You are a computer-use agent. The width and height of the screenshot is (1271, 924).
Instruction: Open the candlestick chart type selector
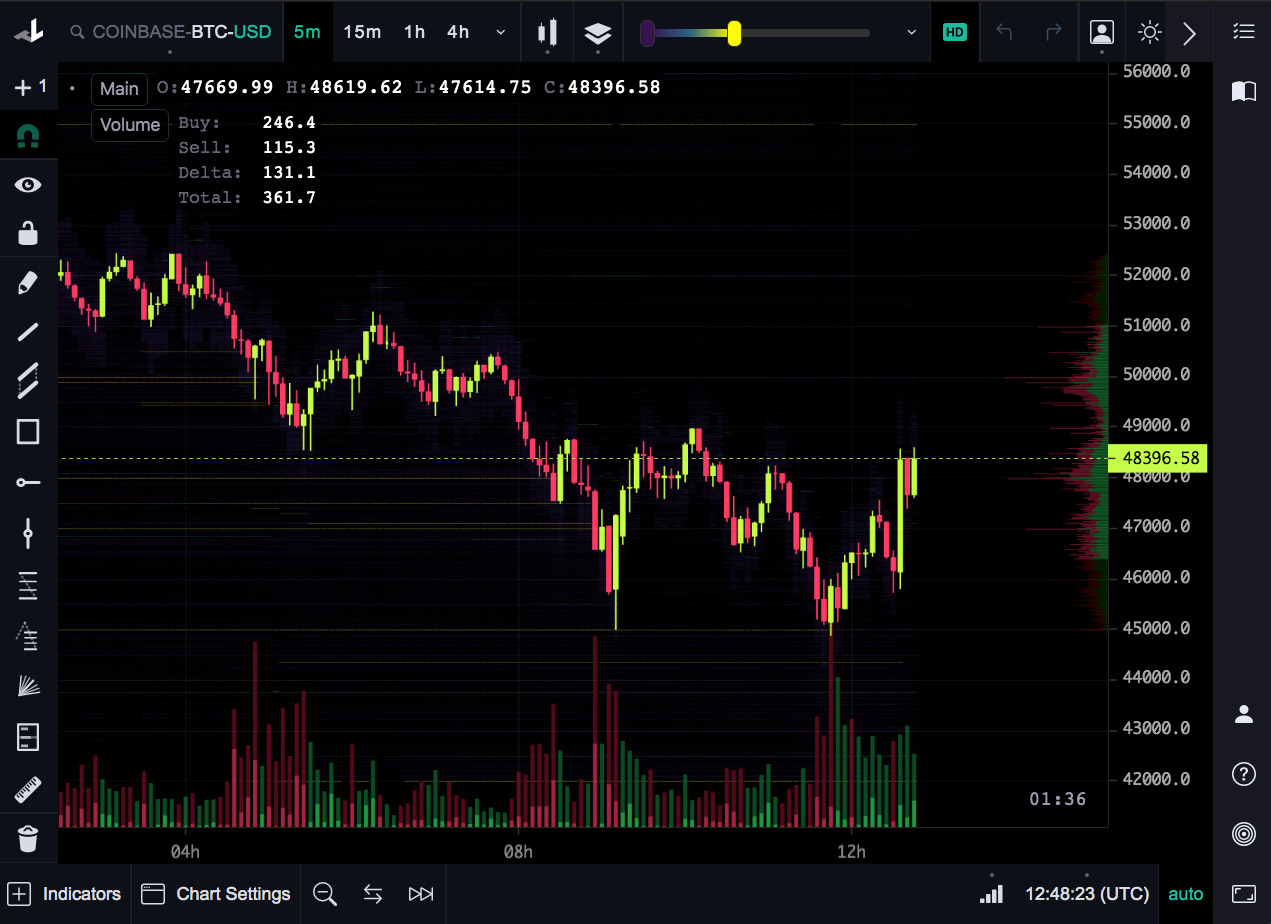pyautogui.click(x=547, y=32)
